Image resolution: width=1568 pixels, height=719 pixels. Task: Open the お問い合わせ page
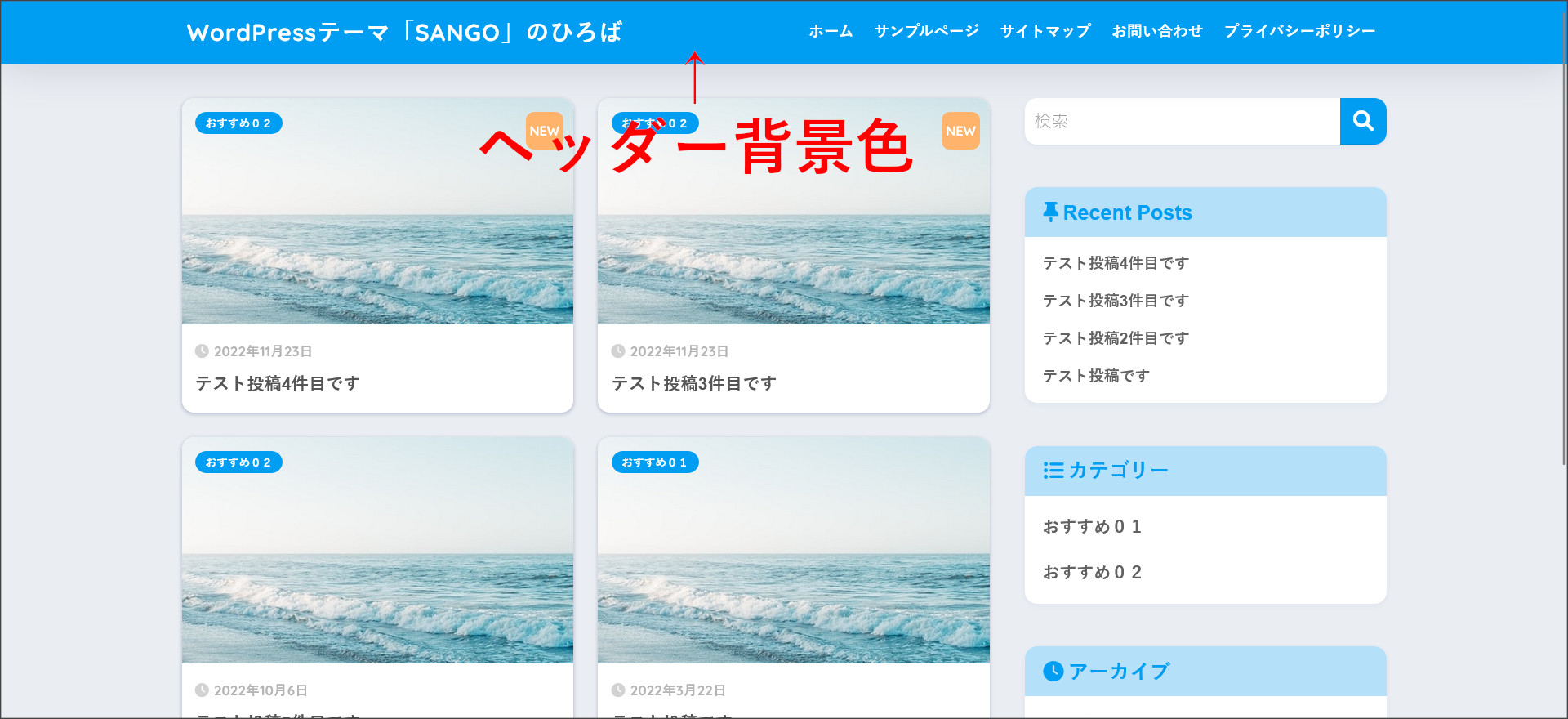point(1157,31)
